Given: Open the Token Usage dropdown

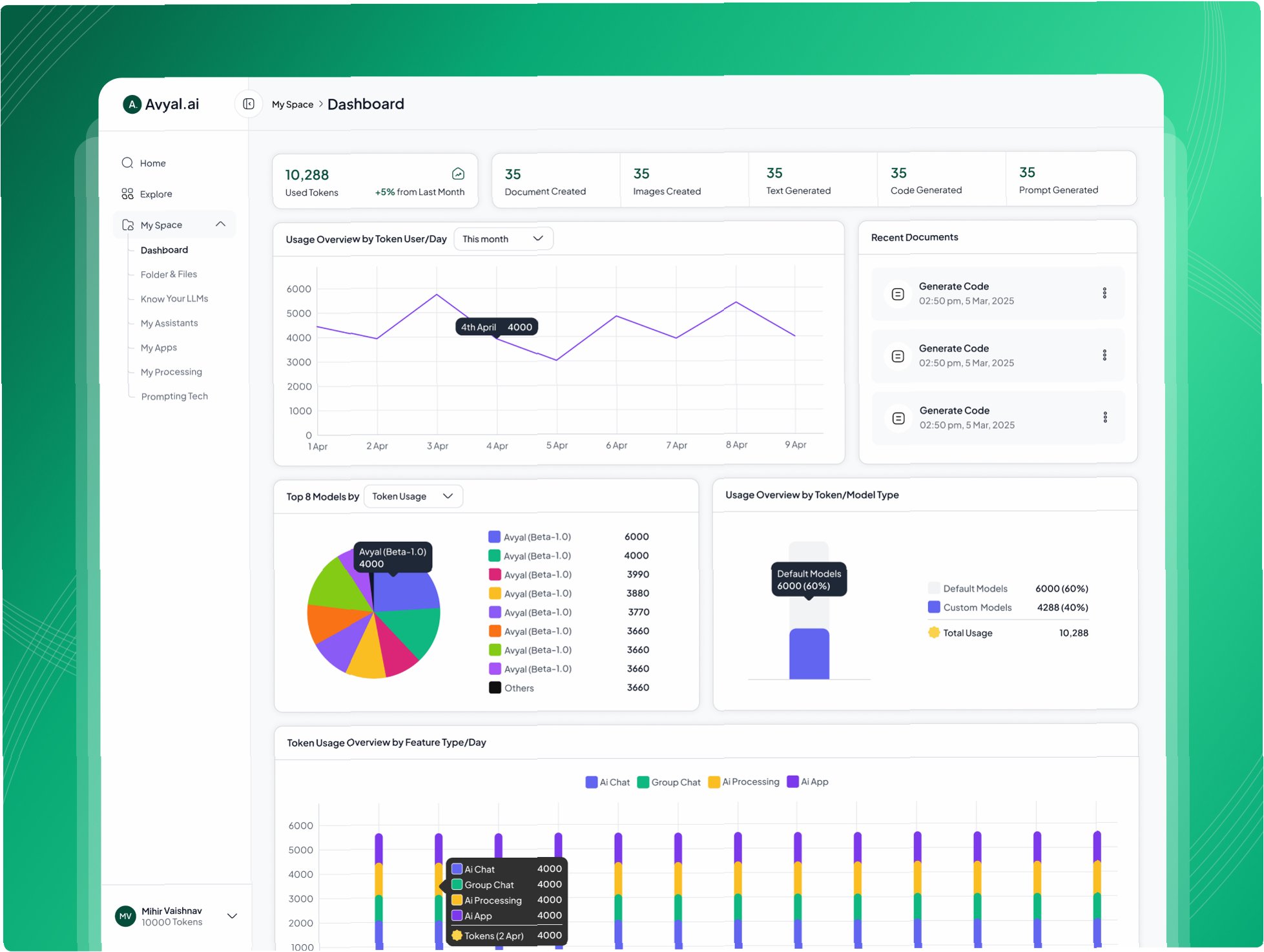Looking at the screenshot, I should click(x=413, y=496).
